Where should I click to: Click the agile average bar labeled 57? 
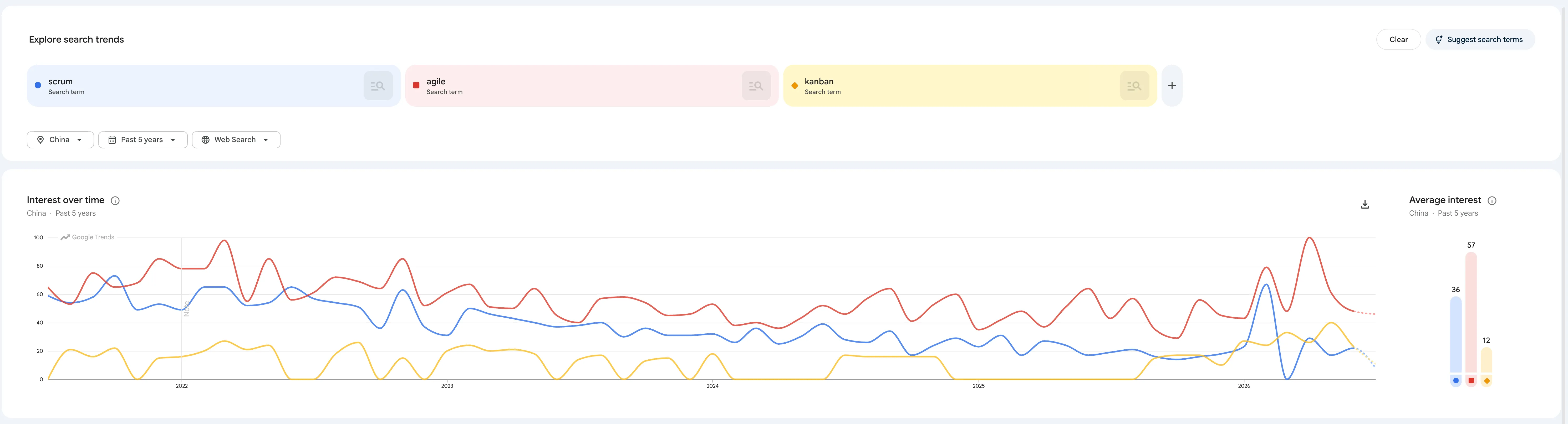(1471, 312)
